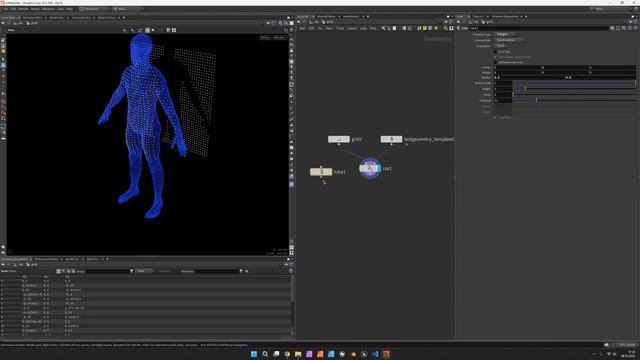
Task: Click the find node magnifier in network editor
Action: (446, 28)
